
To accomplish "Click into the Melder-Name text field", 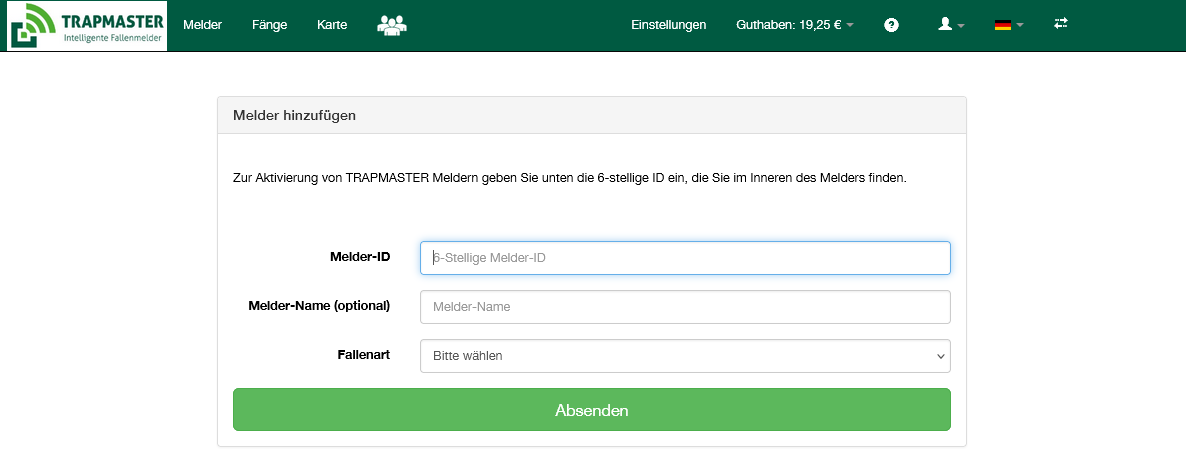I will click(685, 307).
